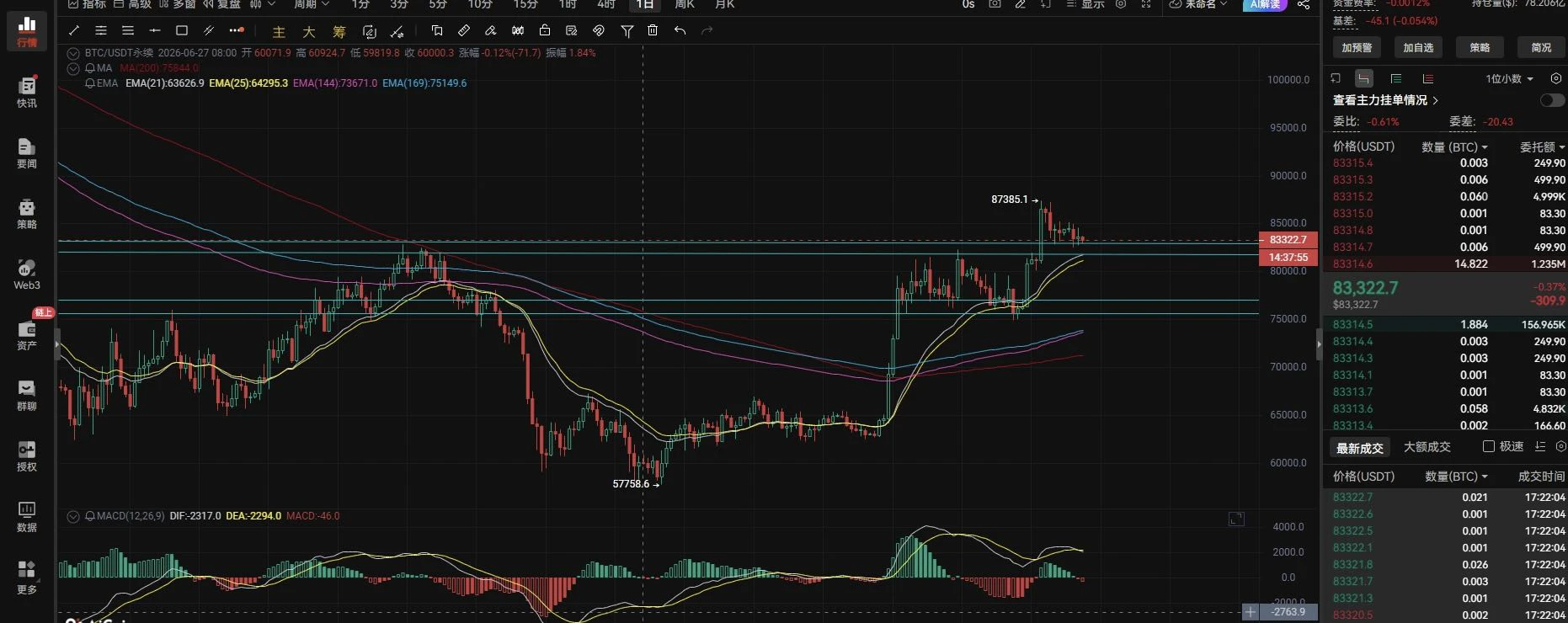This screenshot has width=1568, height=623.
Task: Open 策略 strategy robot icon in sidebar
Action: [27, 214]
